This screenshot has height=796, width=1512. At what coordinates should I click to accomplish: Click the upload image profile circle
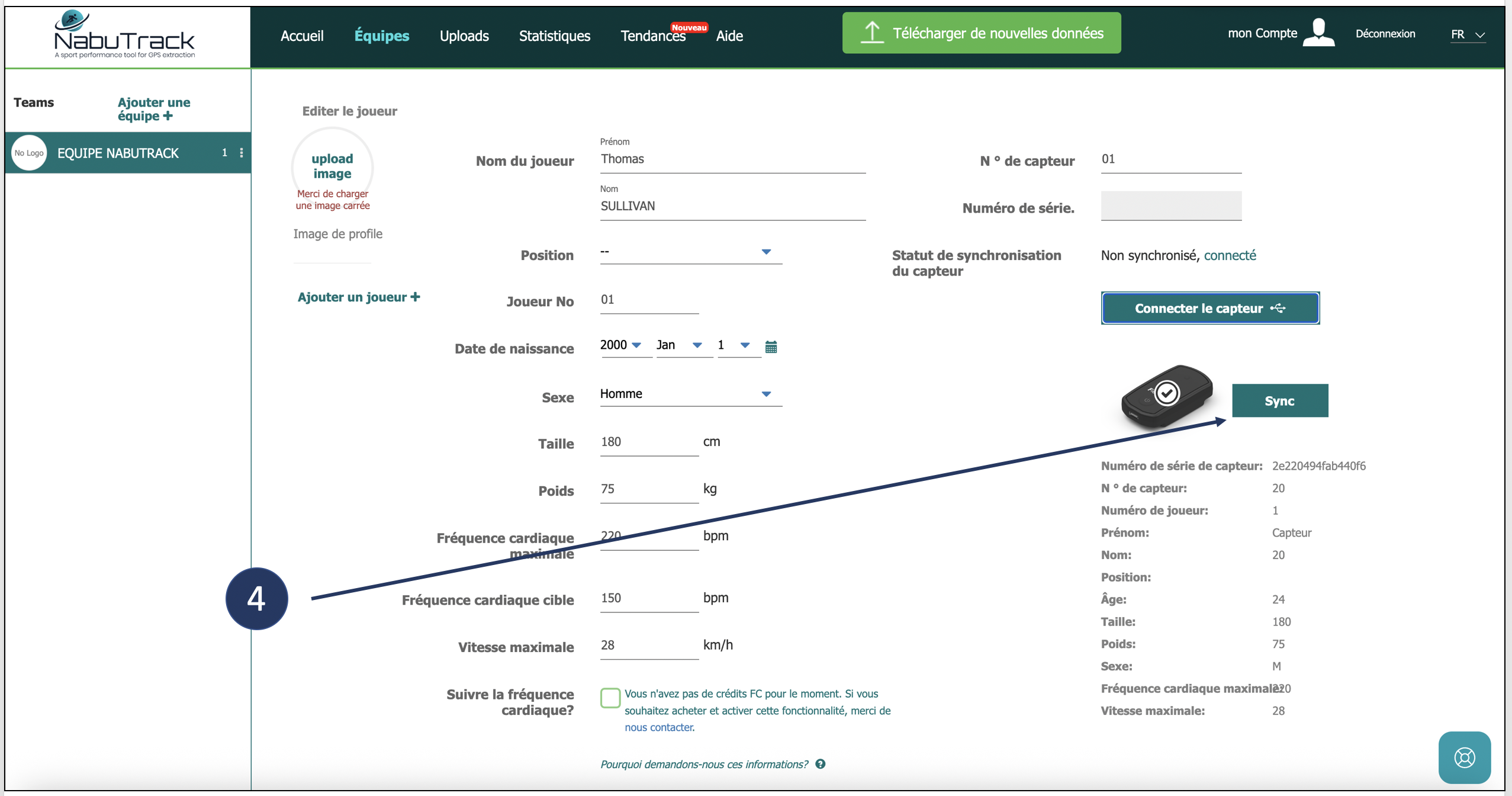(x=332, y=166)
